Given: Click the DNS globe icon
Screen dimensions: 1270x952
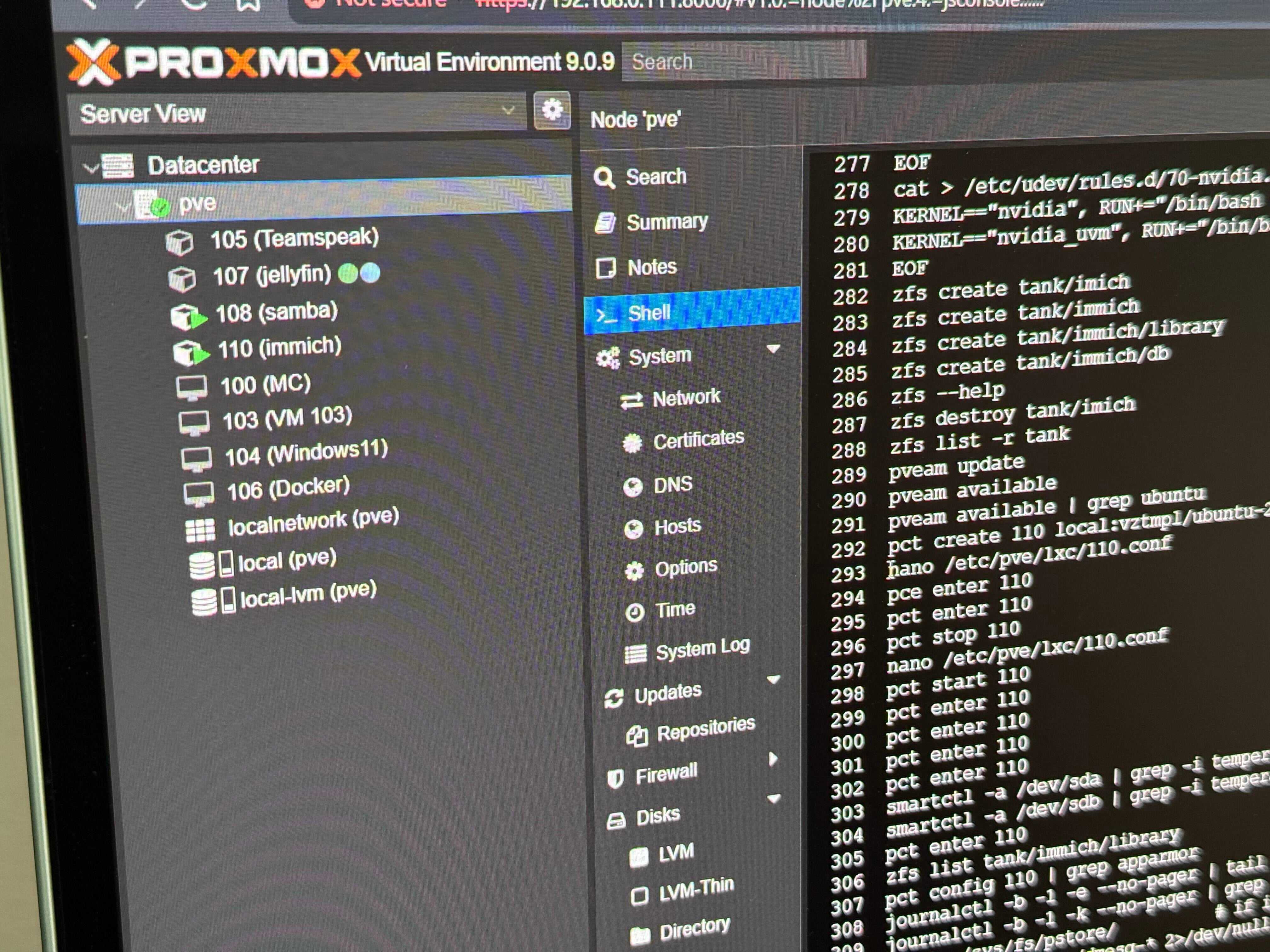Looking at the screenshot, I should (x=633, y=487).
